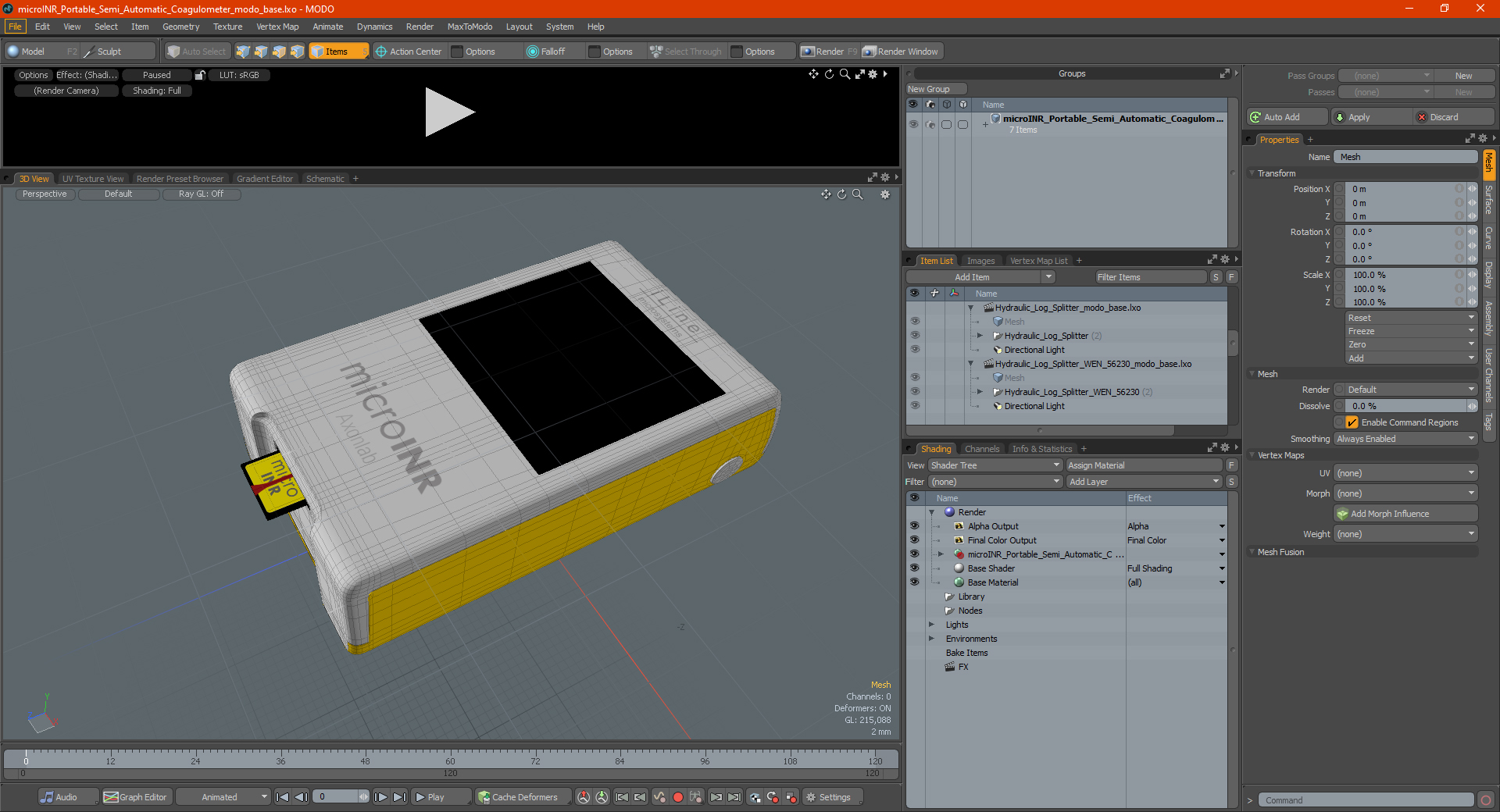Select Polygons selection mode icon
This screenshot has width=1500, height=812.
[279, 52]
